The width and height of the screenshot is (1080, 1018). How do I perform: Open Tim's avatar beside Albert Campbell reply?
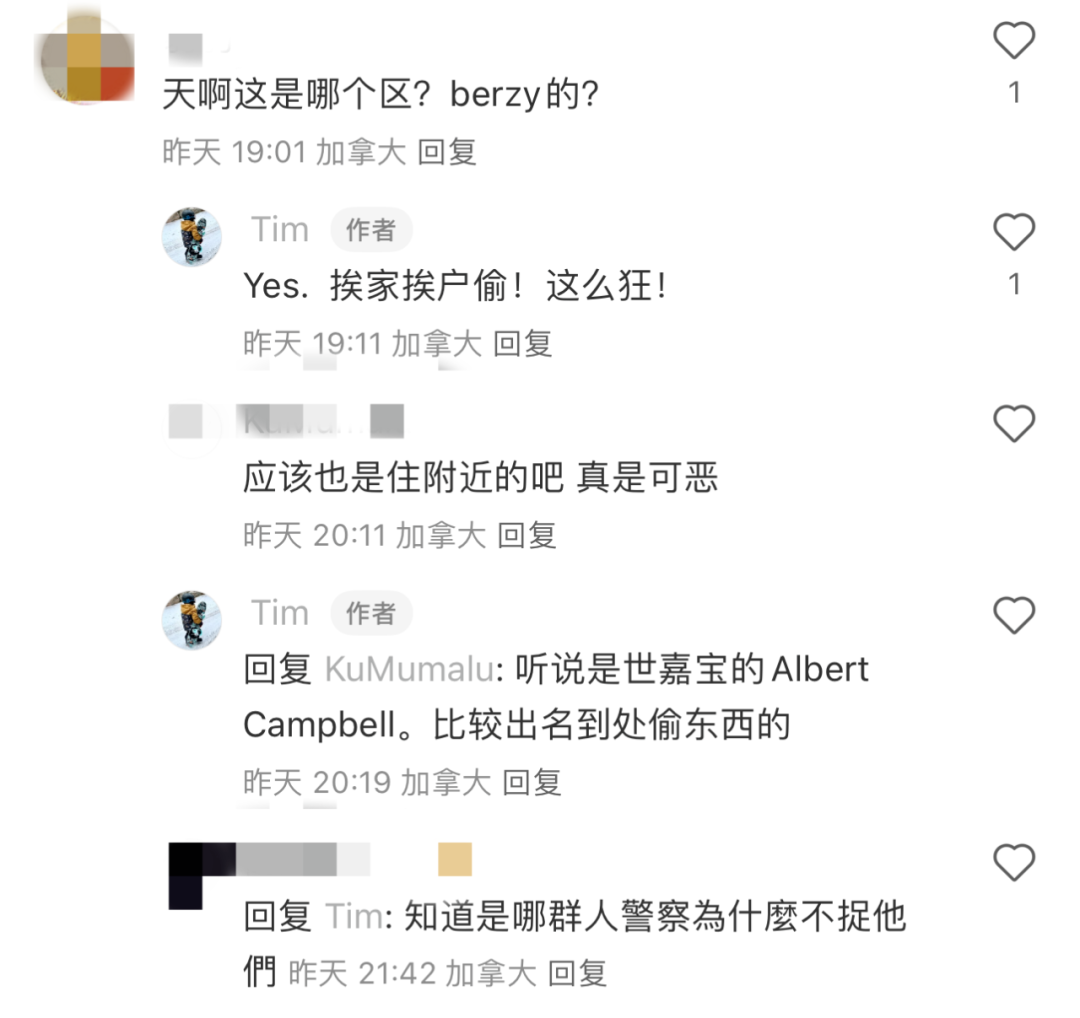[191, 620]
